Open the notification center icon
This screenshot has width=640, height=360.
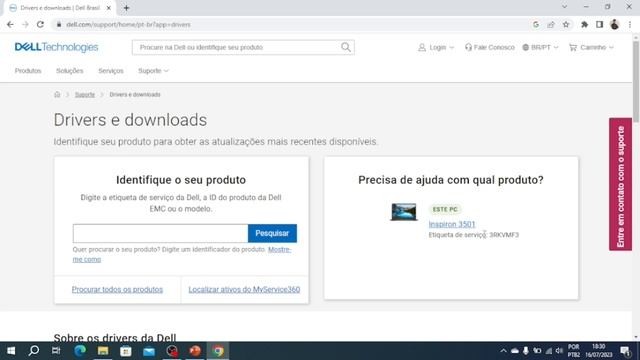click(625, 351)
